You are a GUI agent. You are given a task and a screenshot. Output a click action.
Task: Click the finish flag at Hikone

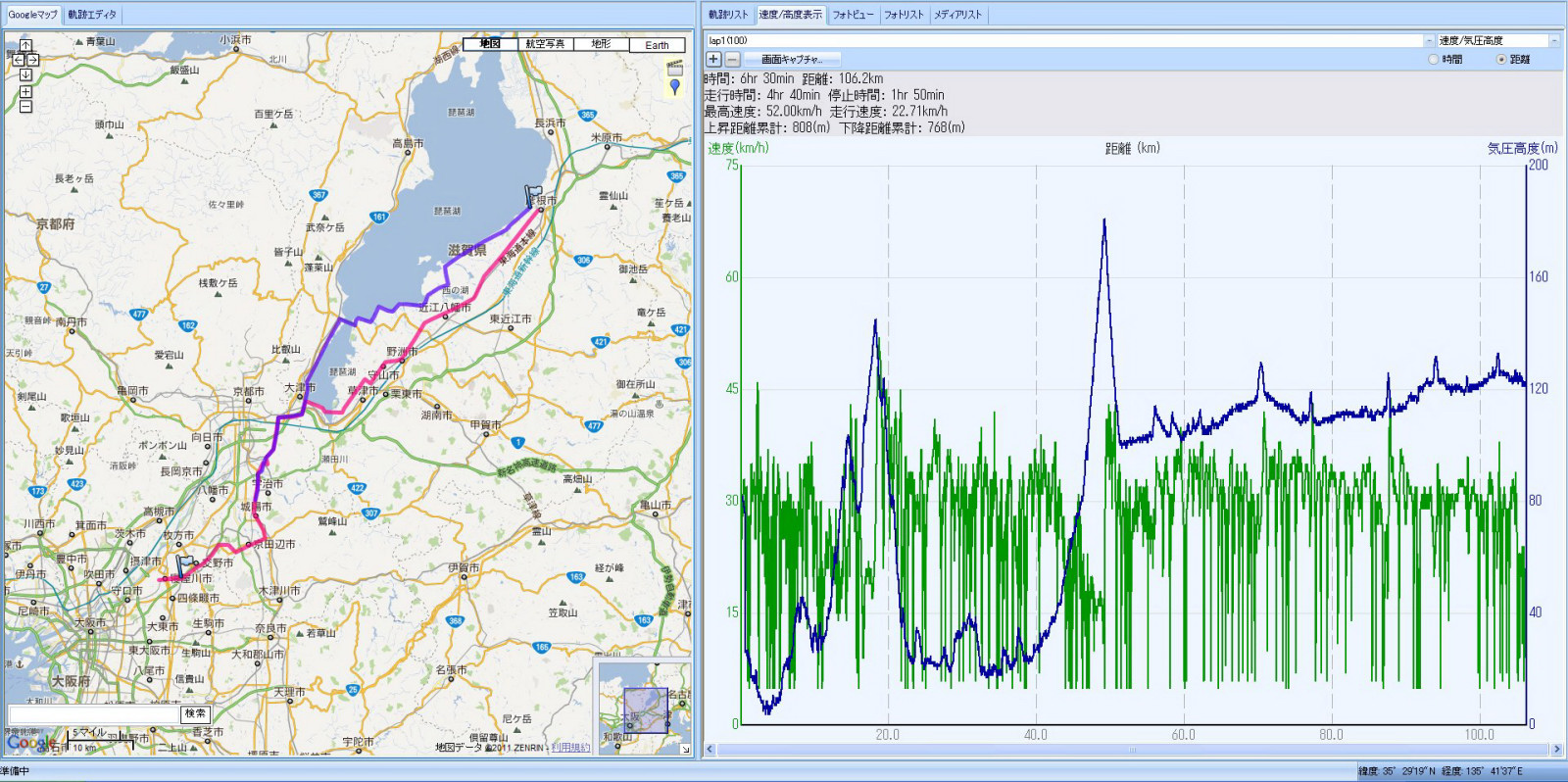point(532,195)
